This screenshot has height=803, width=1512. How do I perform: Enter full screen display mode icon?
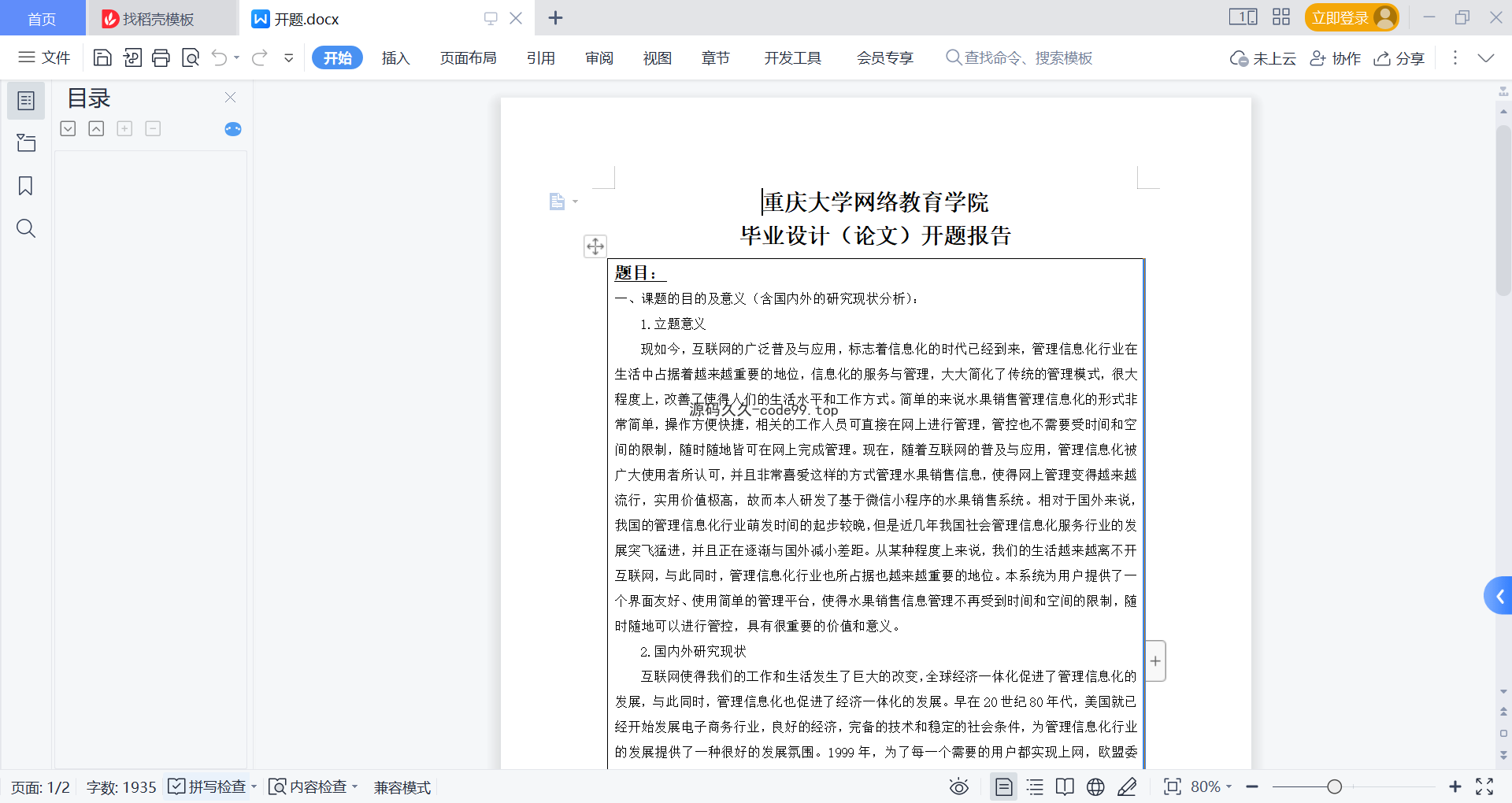[1484, 787]
